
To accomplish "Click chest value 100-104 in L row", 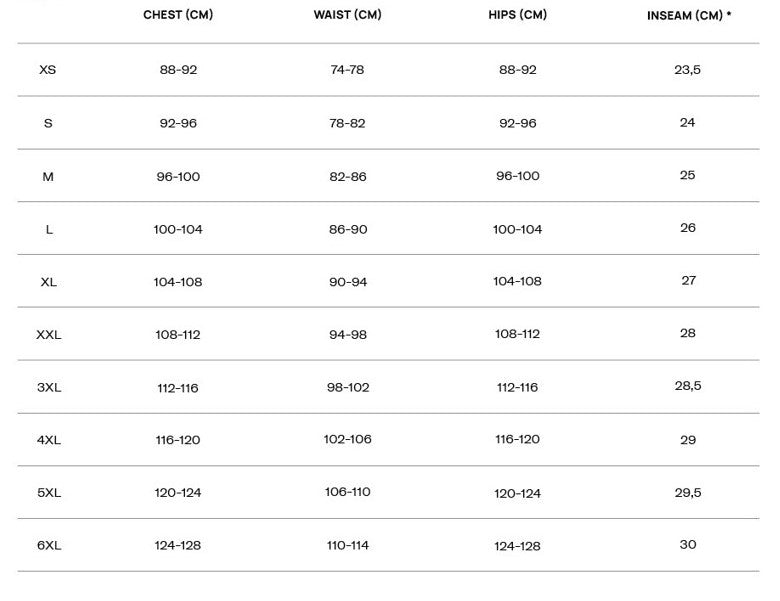I will [x=178, y=229].
